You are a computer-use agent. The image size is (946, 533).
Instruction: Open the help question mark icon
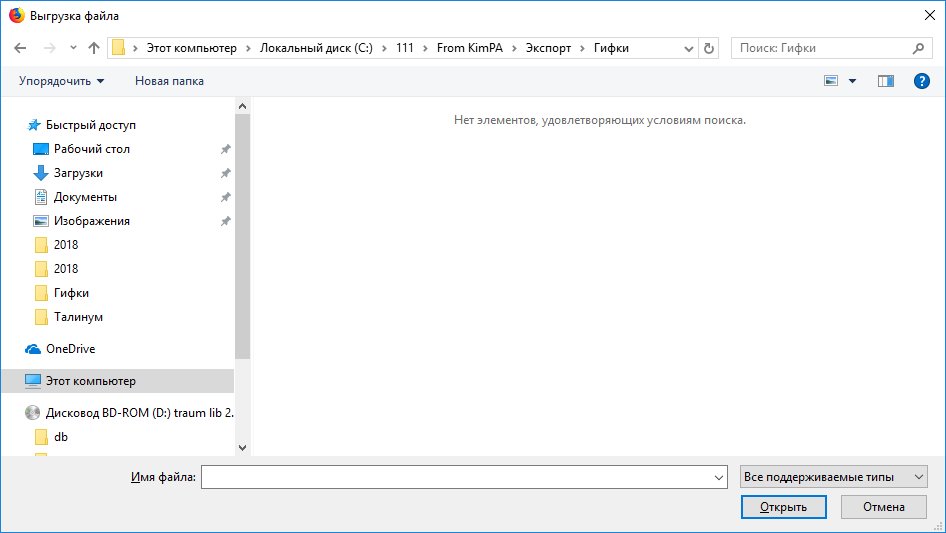point(922,81)
